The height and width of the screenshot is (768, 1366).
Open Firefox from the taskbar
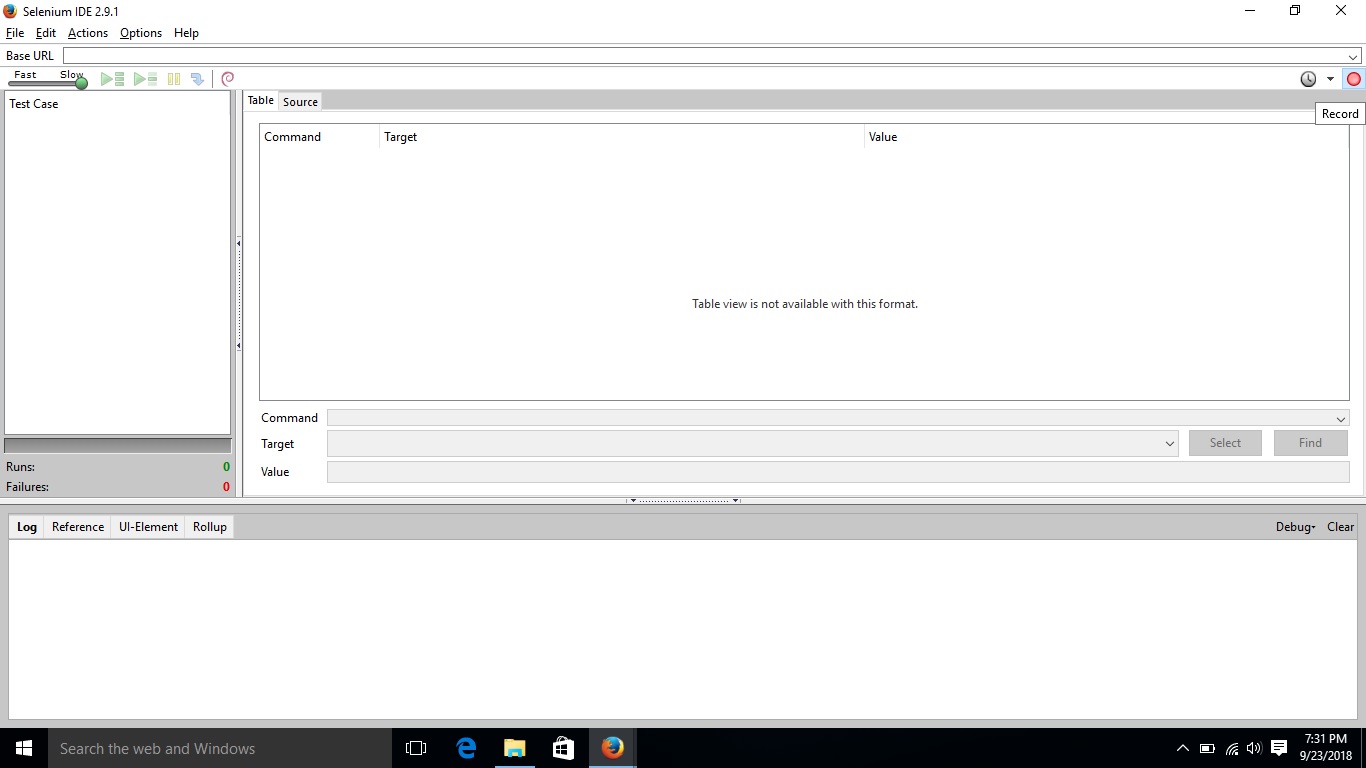point(612,748)
